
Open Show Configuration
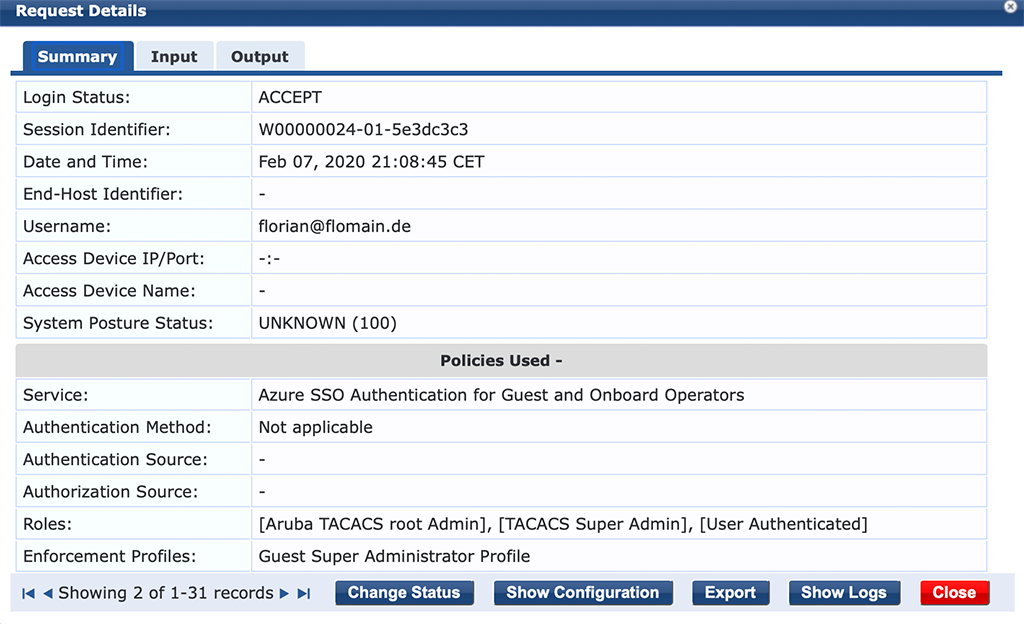tap(583, 592)
